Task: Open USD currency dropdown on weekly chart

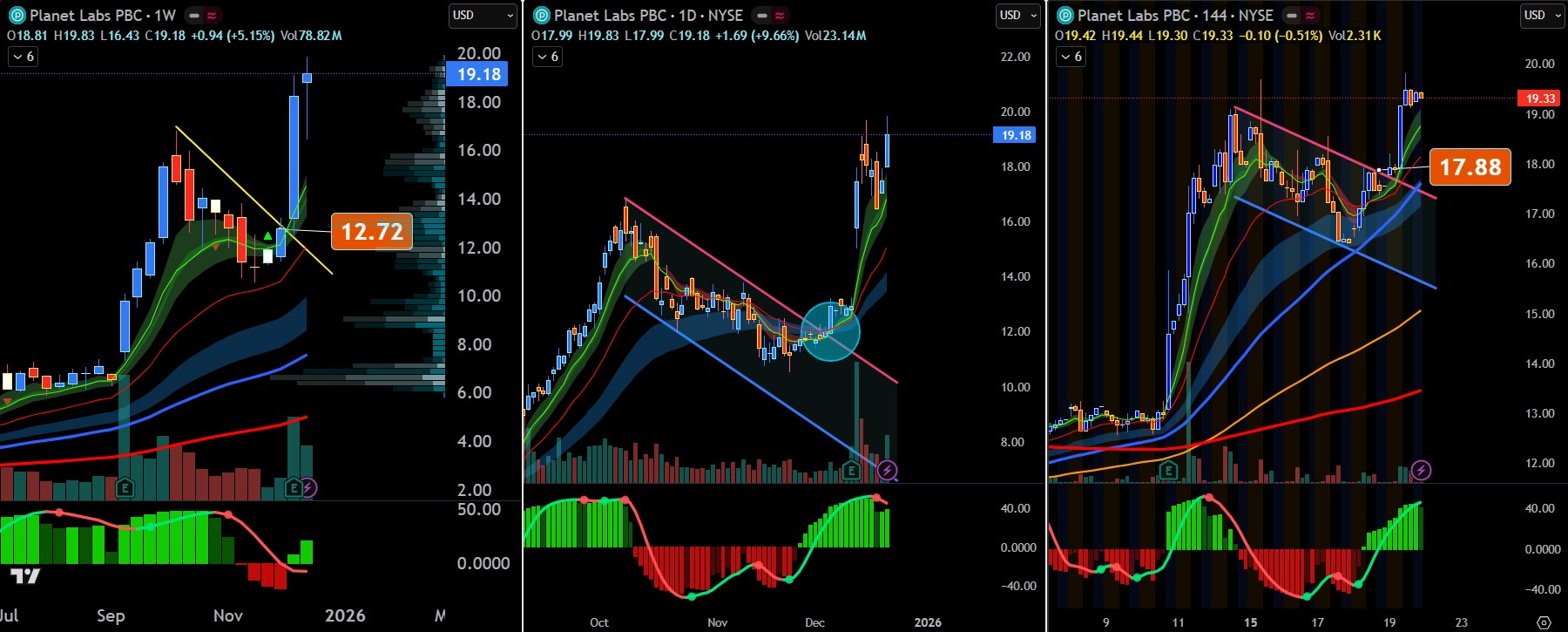Action: [483, 16]
